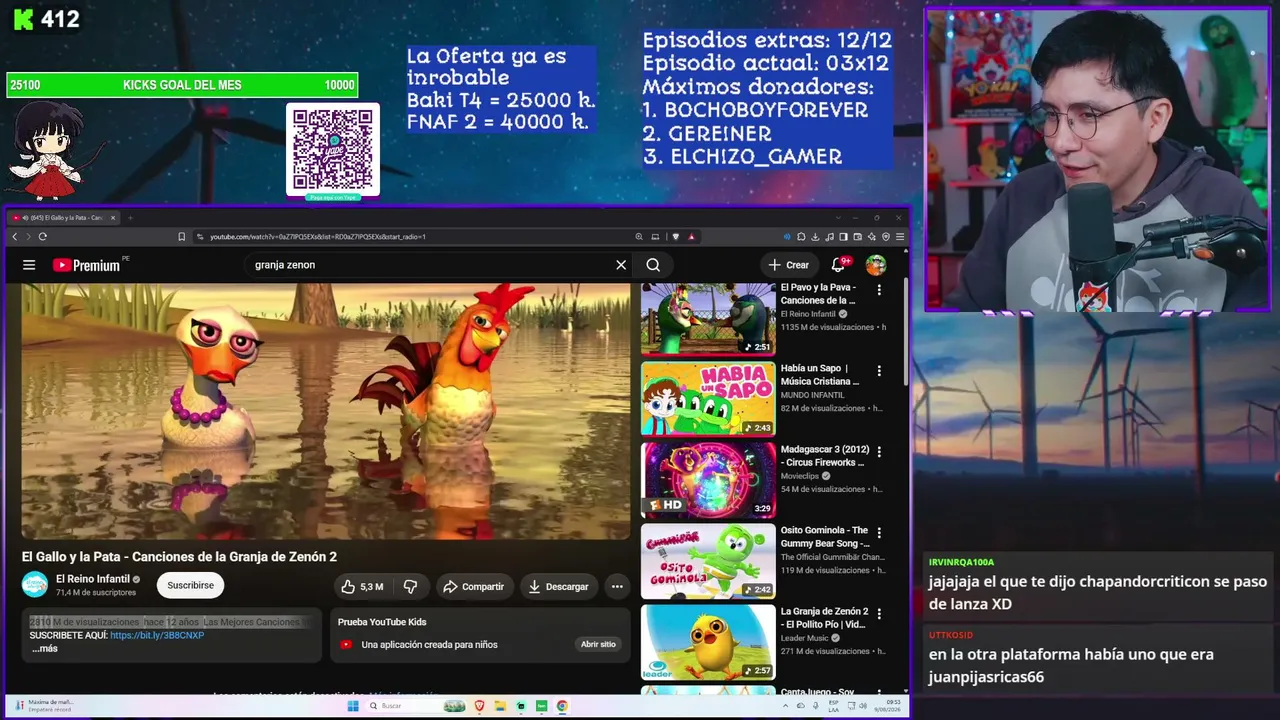Open the El Reino Infantil channel name
Image resolution: width=1280 pixels, height=720 pixels.
93,579
